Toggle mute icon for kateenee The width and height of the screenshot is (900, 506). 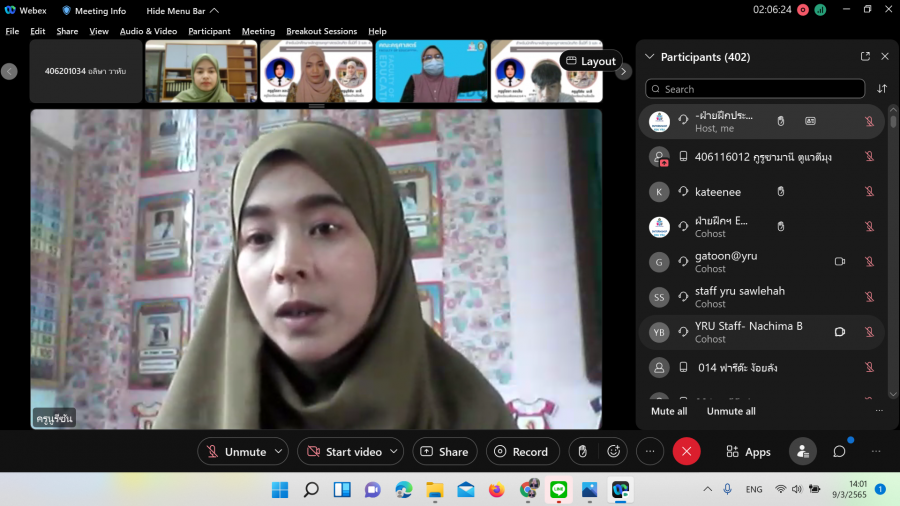[x=869, y=191]
